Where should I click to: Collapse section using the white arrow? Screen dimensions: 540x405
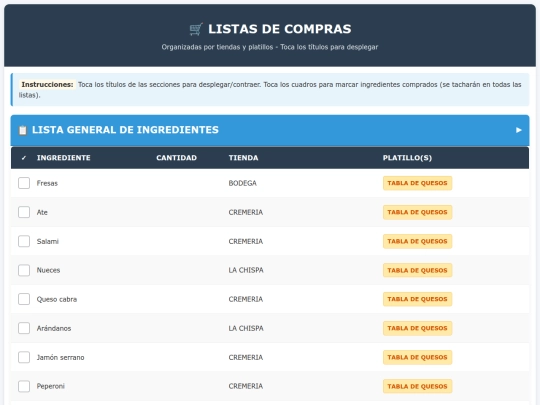coord(519,130)
